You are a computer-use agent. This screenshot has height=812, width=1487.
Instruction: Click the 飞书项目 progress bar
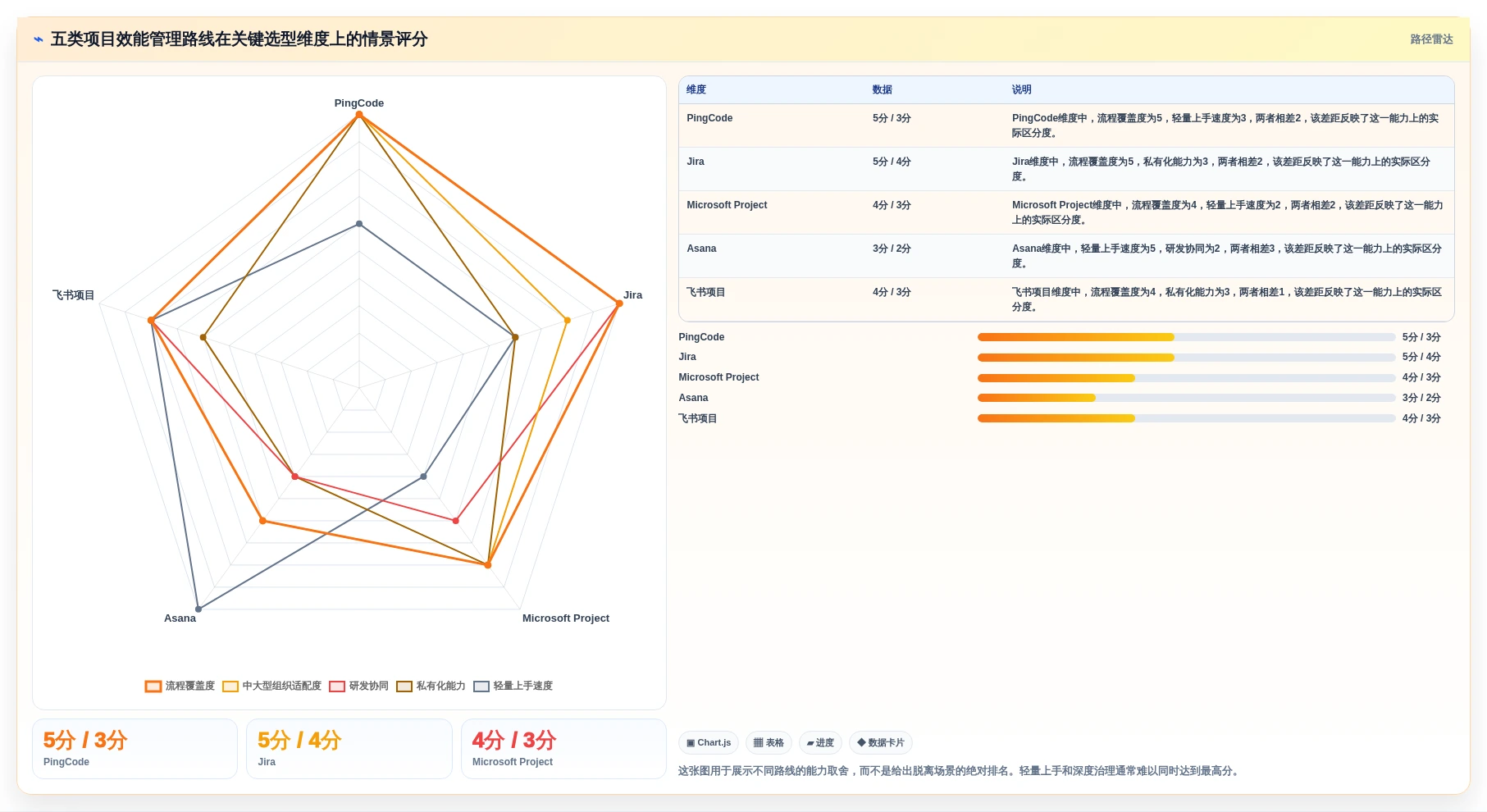tap(1186, 418)
